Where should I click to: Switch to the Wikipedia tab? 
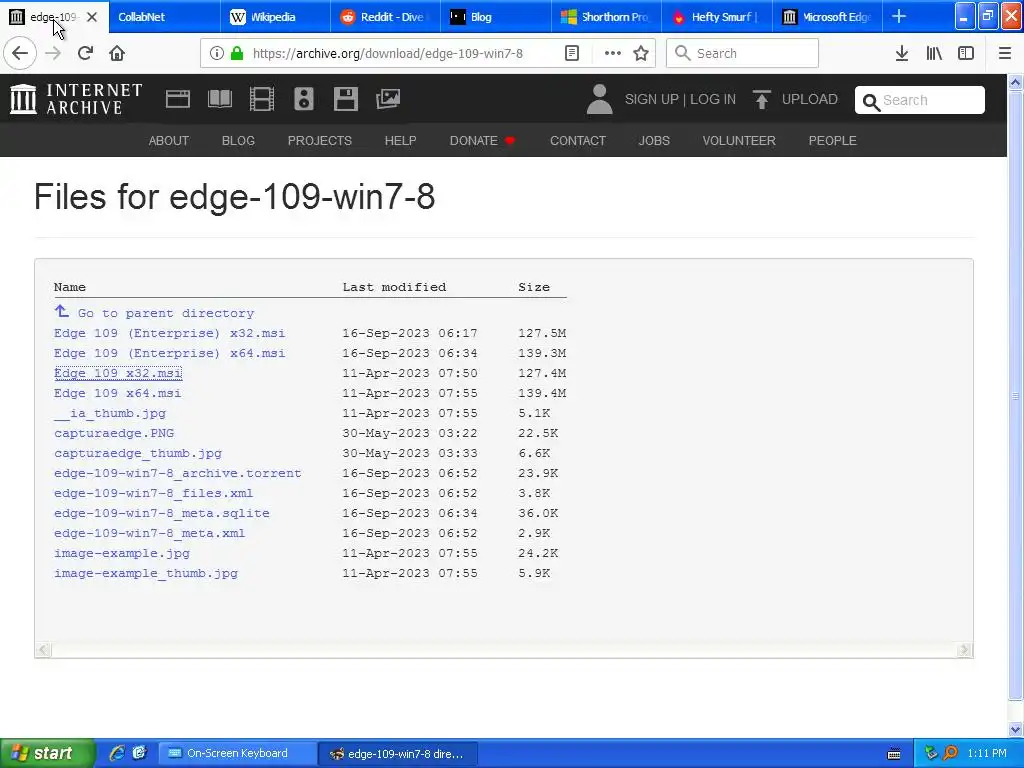coord(275,17)
